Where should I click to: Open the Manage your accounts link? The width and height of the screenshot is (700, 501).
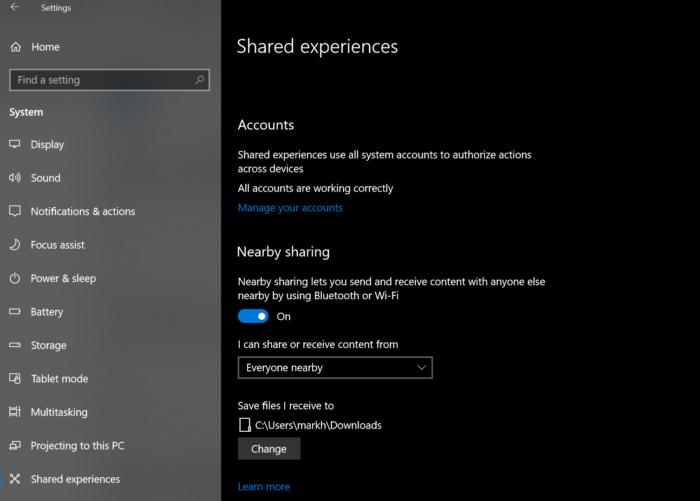[290, 208]
